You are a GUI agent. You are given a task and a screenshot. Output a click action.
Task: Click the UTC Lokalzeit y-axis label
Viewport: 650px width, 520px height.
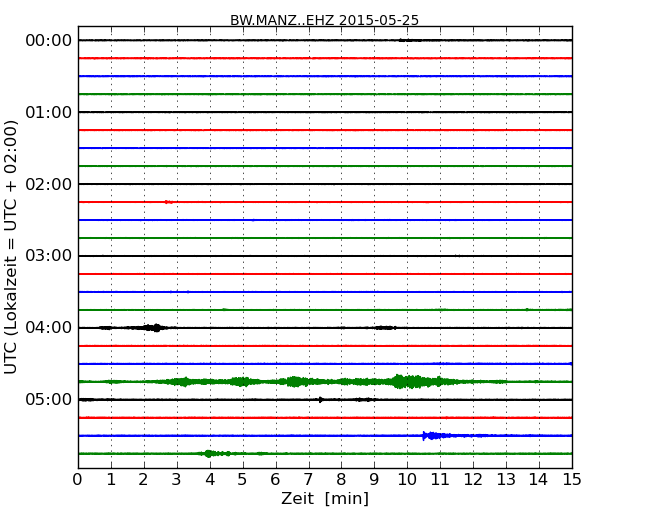pyautogui.click(x=12, y=246)
